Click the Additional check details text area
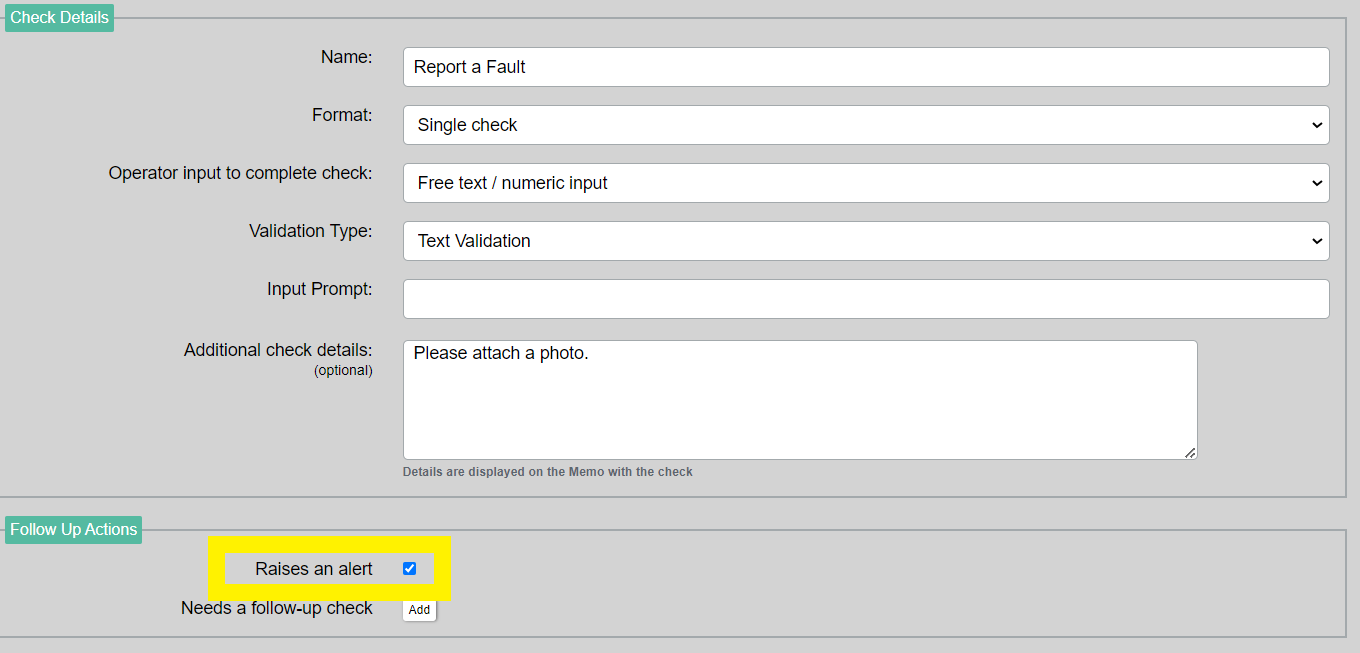This screenshot has height=653, width=1360. pos(800,399)
